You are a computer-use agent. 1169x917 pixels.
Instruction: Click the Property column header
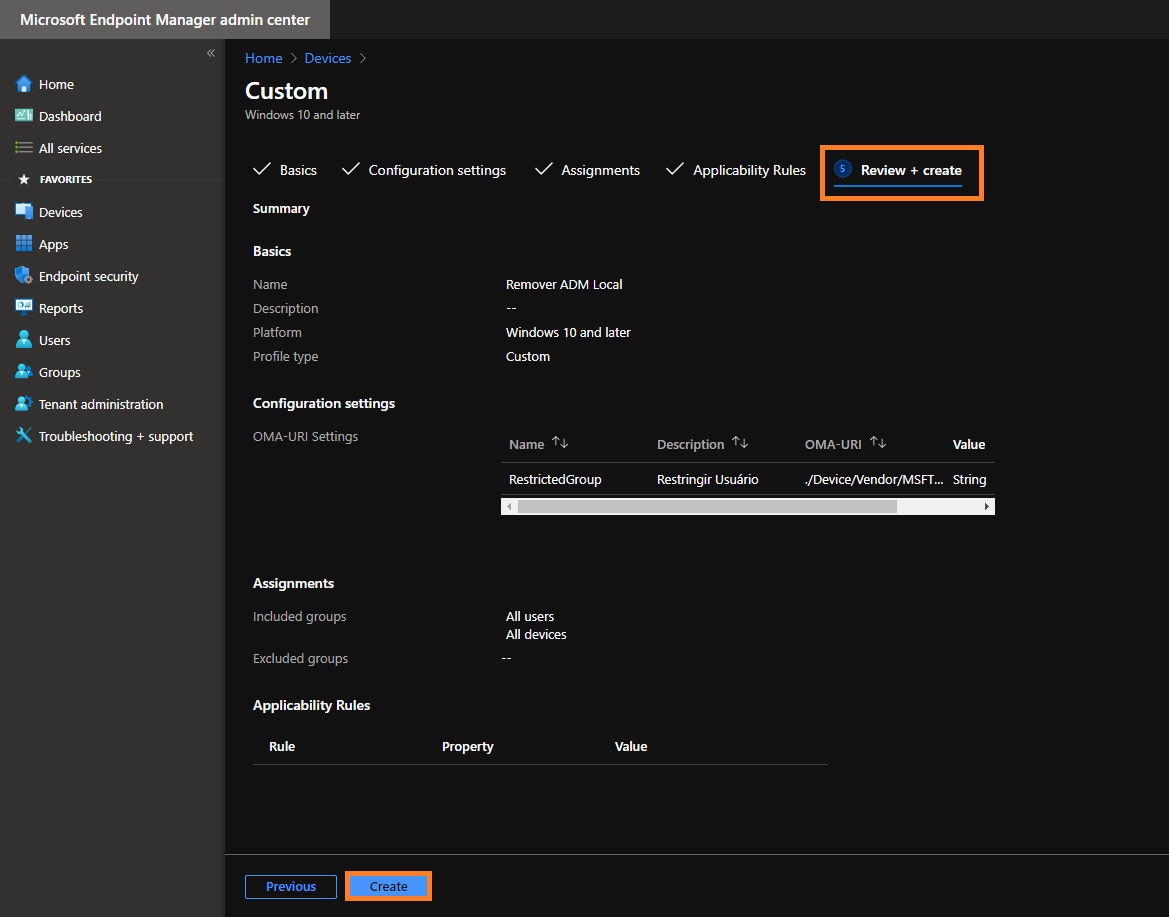click(467, 746)
